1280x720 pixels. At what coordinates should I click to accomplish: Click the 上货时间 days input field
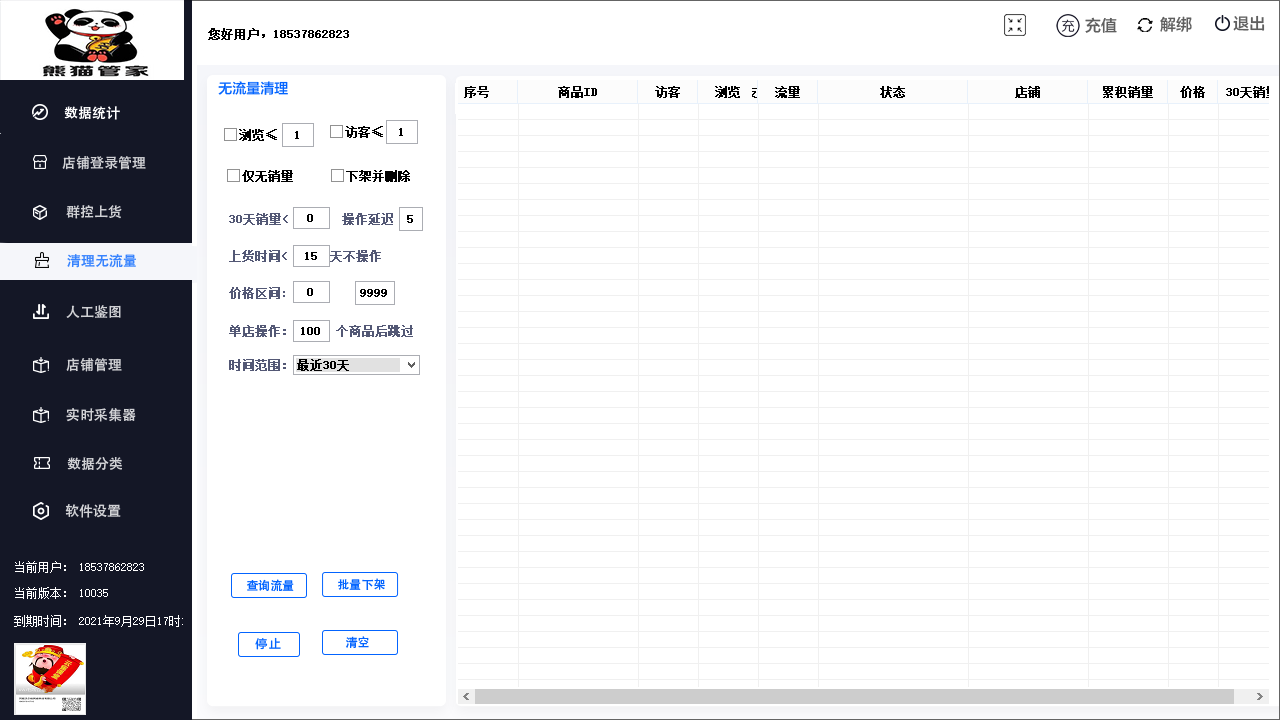[x=311, y=256]
